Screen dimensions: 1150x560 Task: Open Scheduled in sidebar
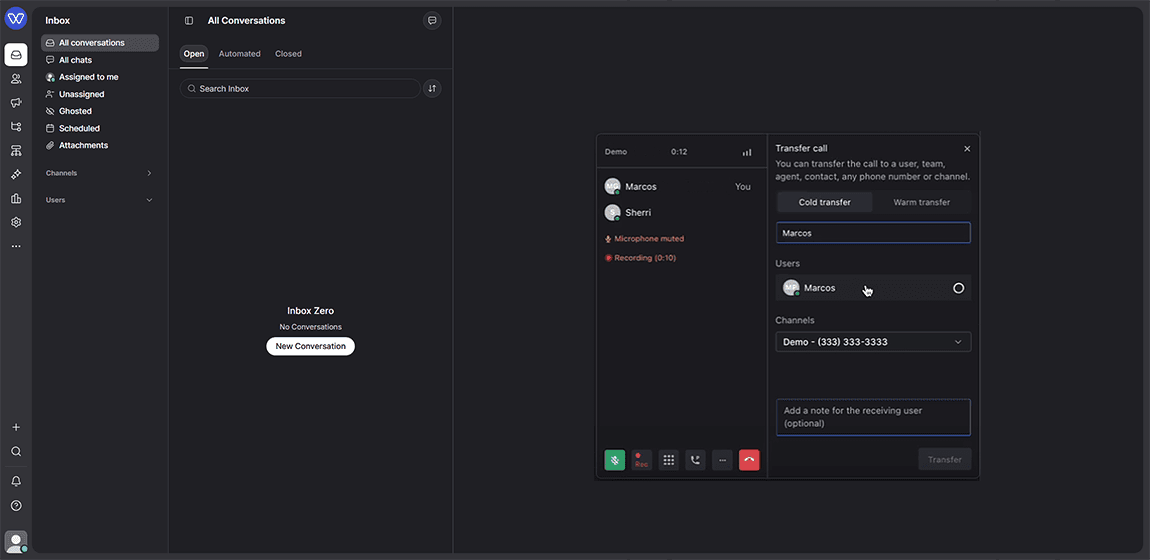[x=100, y=128]
